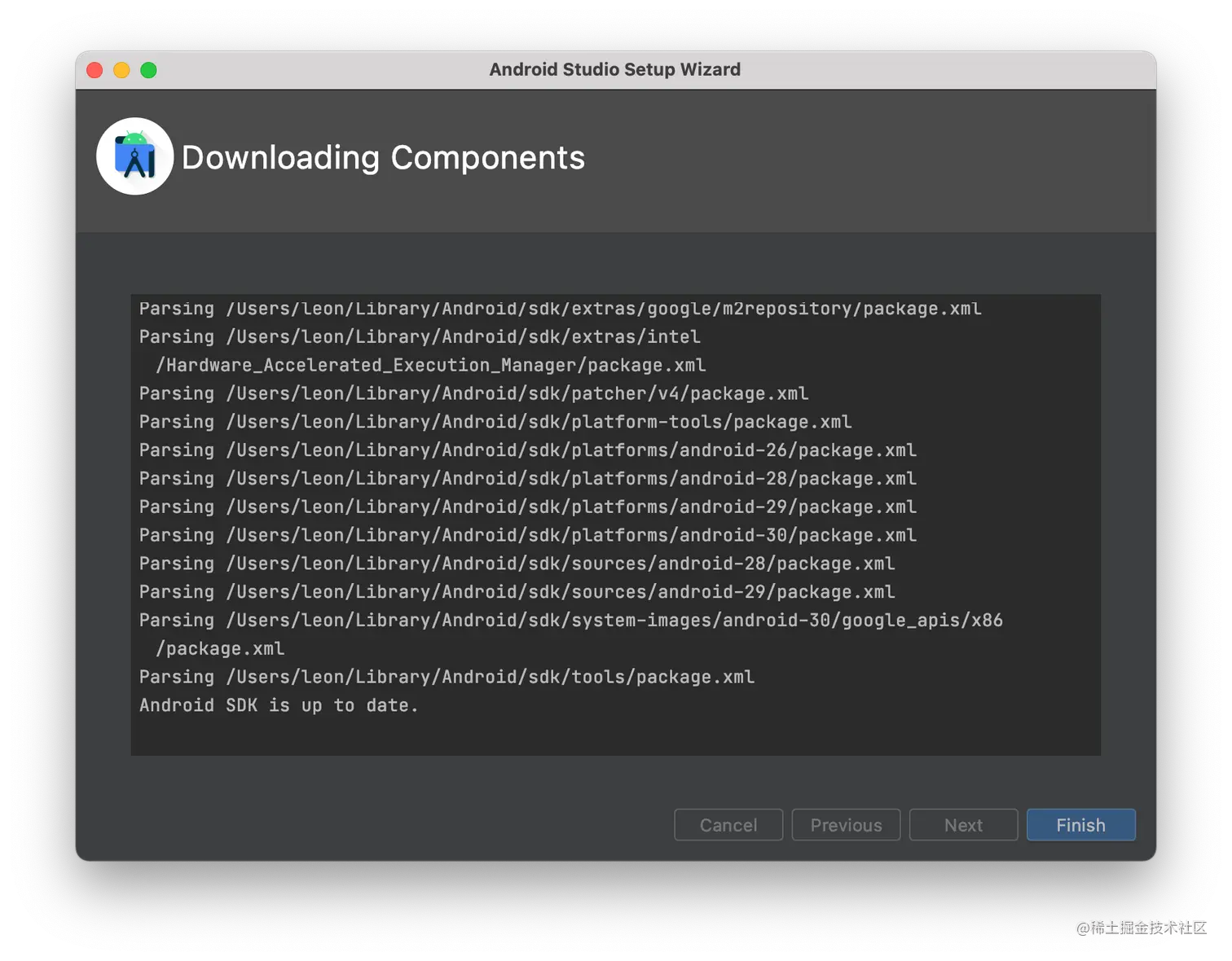1232x961 pixels.
Task: Select the platforms/android-28 log line
Action: (x=528, y=479)
